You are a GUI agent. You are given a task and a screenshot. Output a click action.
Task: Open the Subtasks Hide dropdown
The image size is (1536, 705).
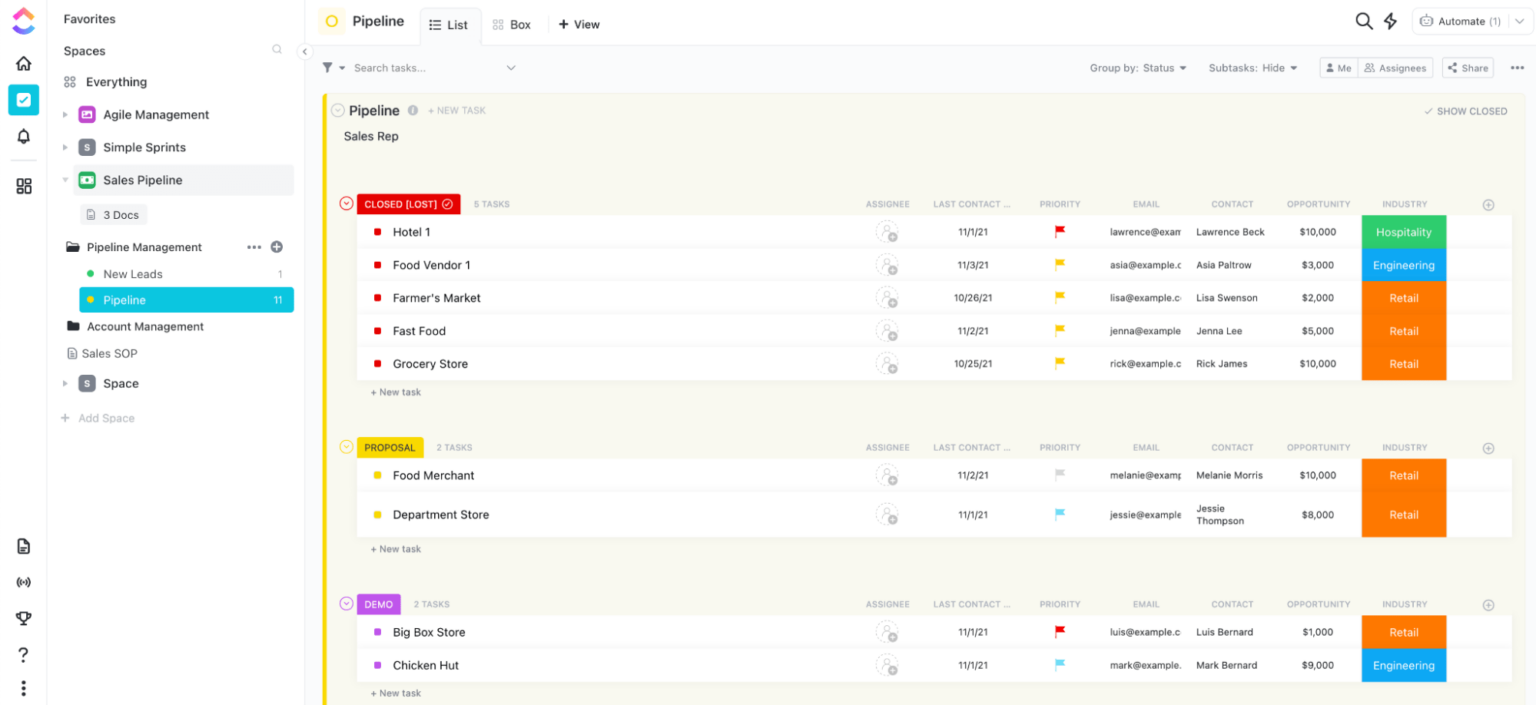click(x=1246, y=67)
